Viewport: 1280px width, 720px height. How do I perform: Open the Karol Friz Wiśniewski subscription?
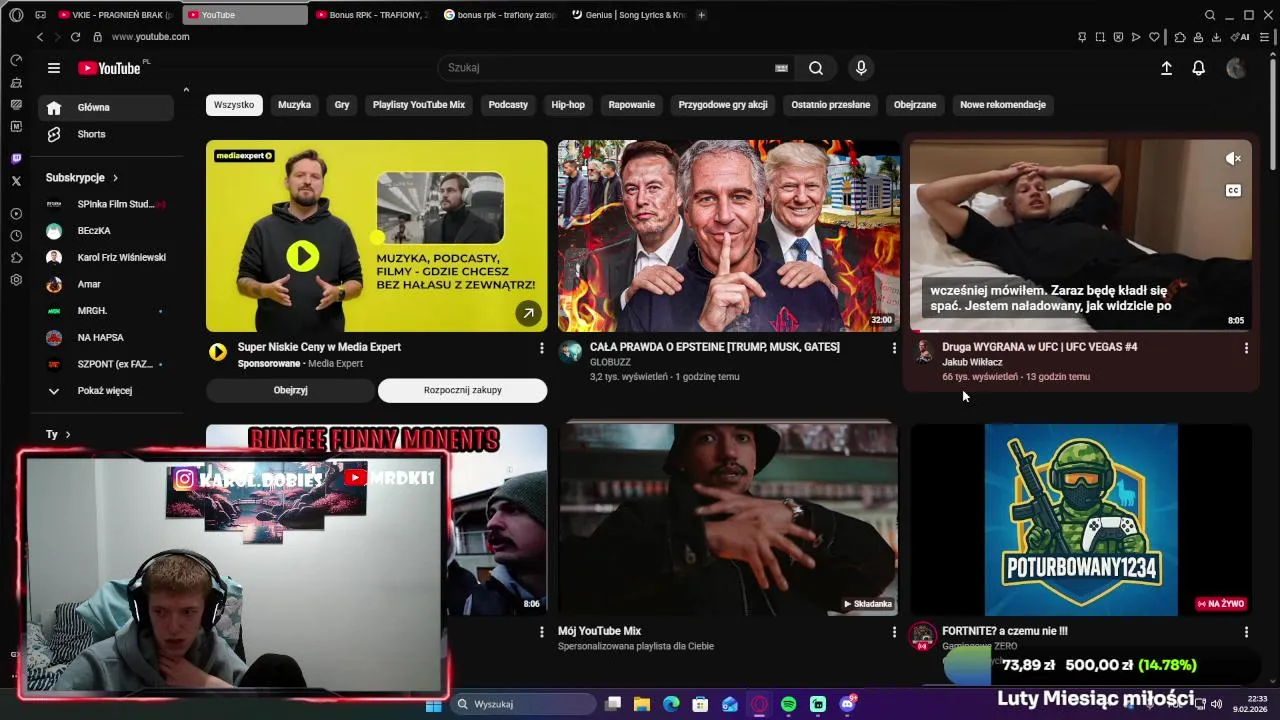(107, 257)
